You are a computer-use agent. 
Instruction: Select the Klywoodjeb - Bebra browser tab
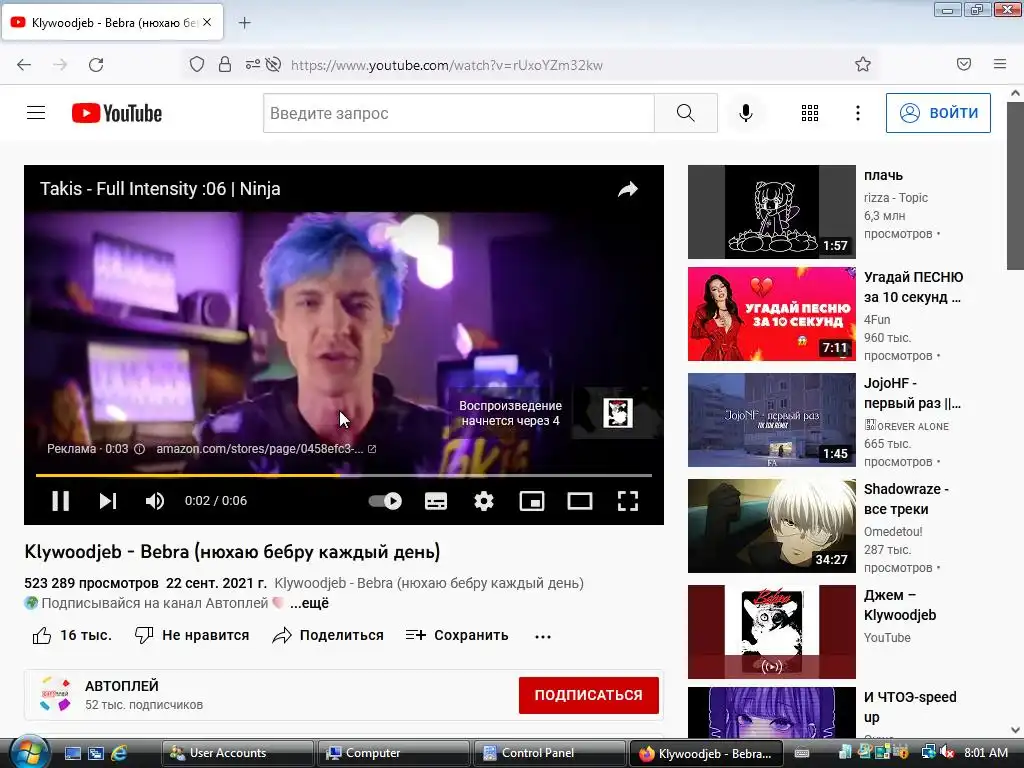click(112, 22)
